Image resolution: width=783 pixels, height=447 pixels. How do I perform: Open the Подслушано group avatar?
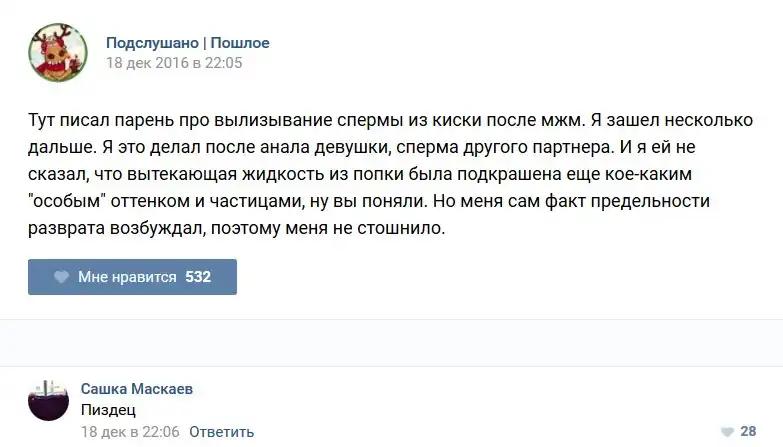(57, 52)
